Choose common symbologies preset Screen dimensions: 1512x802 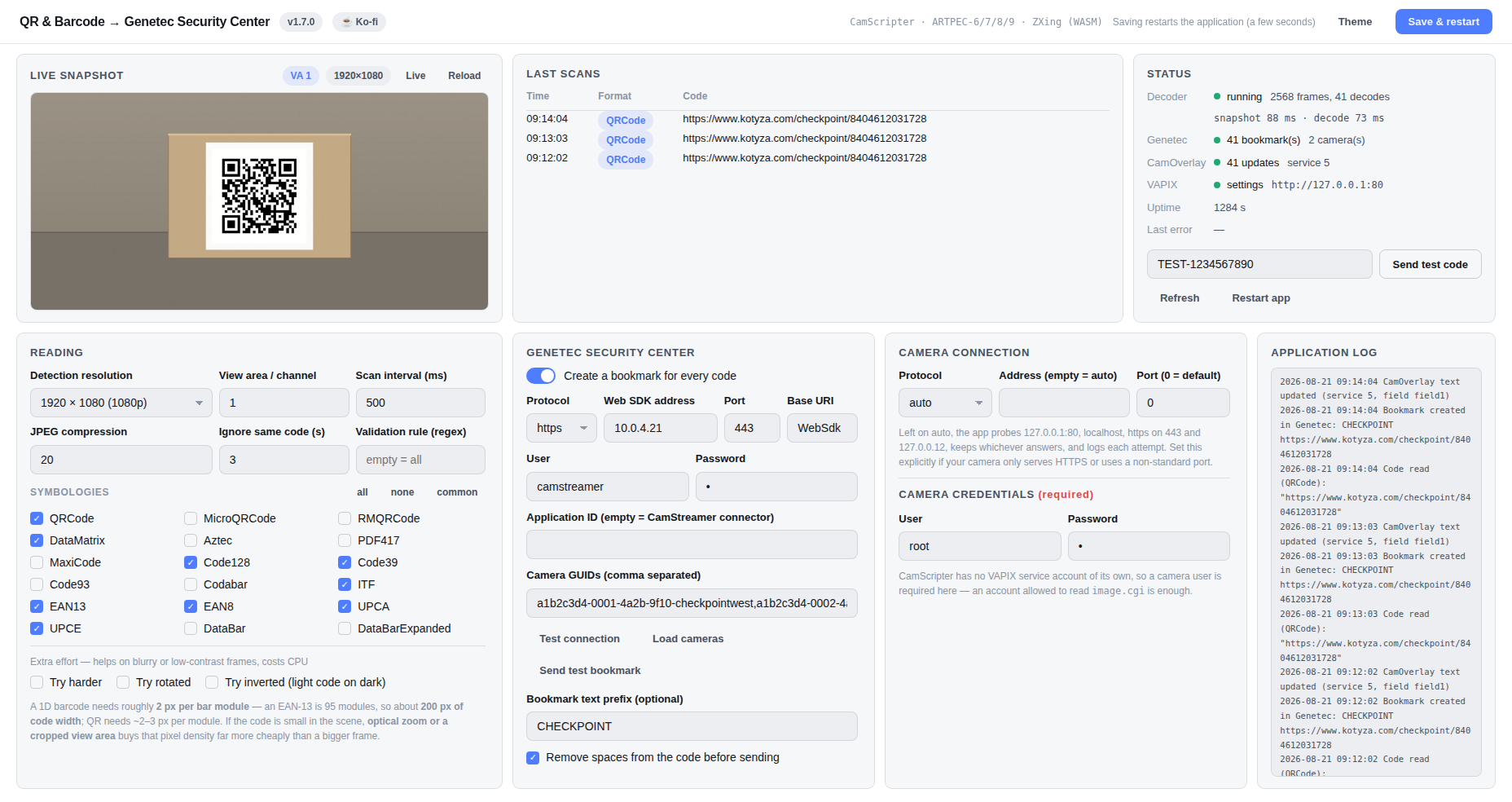click(457, 492)
